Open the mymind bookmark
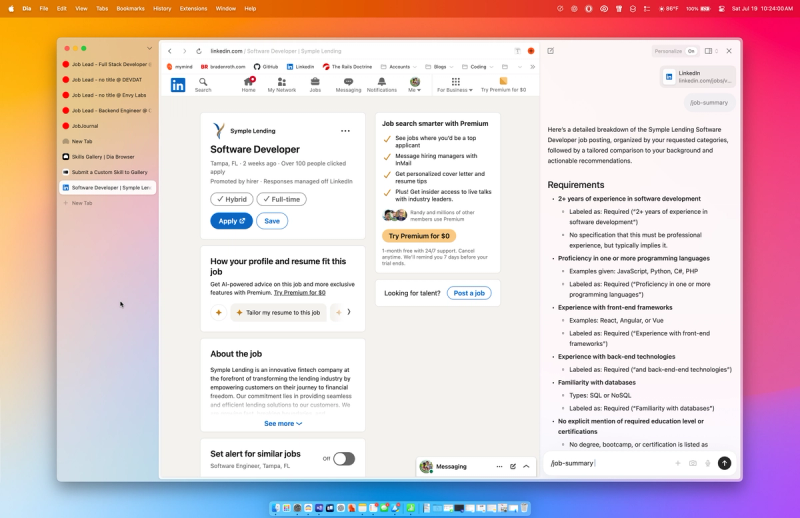Viewport: 800px width, 518px height. 180,67
